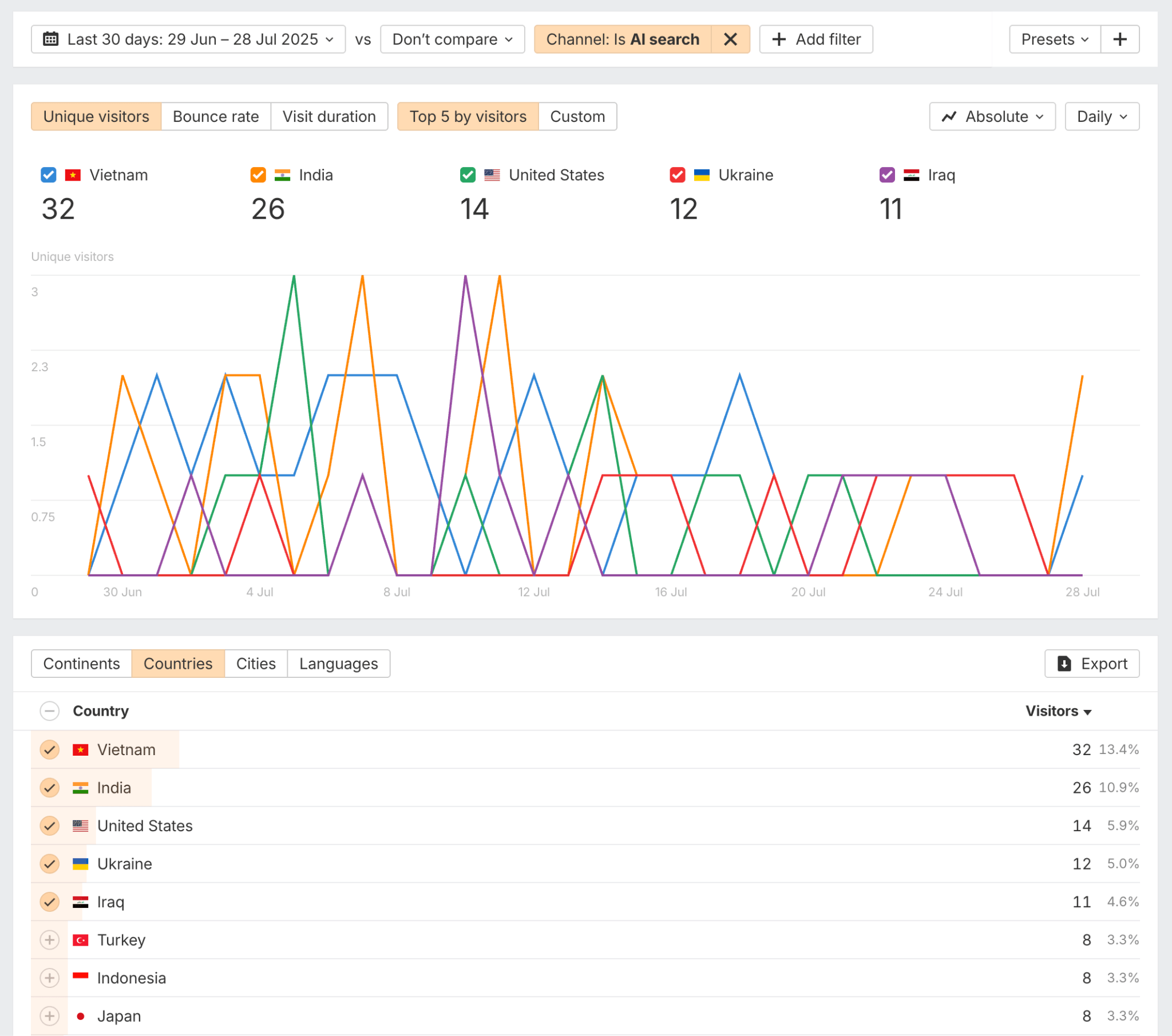Click the trend line icon beside Absolute
Image resolution: width=1172 pixels, height=1036 pixels.
point(949,116)
